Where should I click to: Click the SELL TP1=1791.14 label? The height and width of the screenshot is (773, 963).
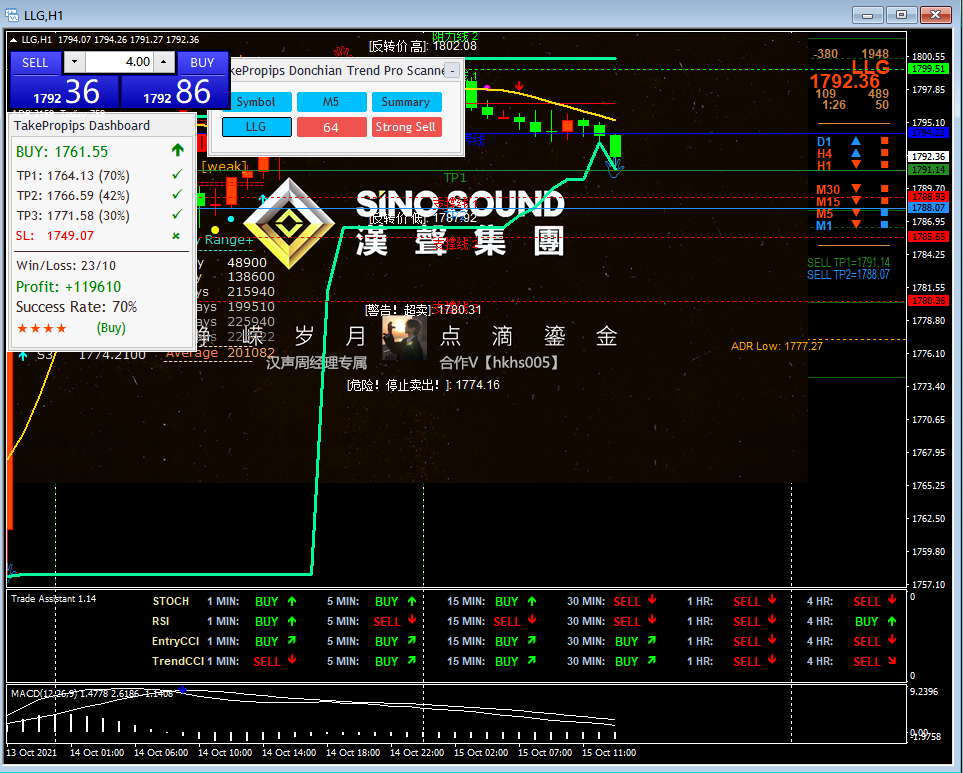pos(848,263)
